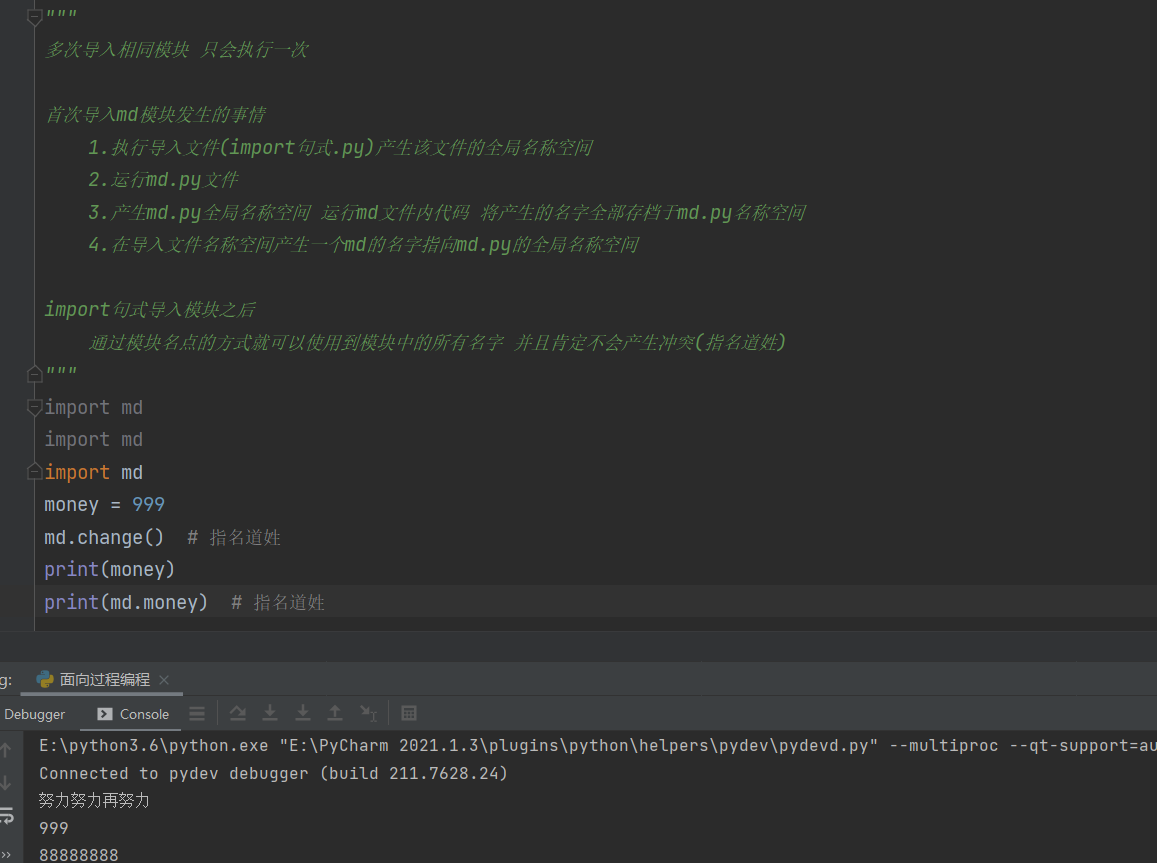Click the console line with python.exe path
The width and height of the screenshot is (1157, 863).
click(598, 746)
